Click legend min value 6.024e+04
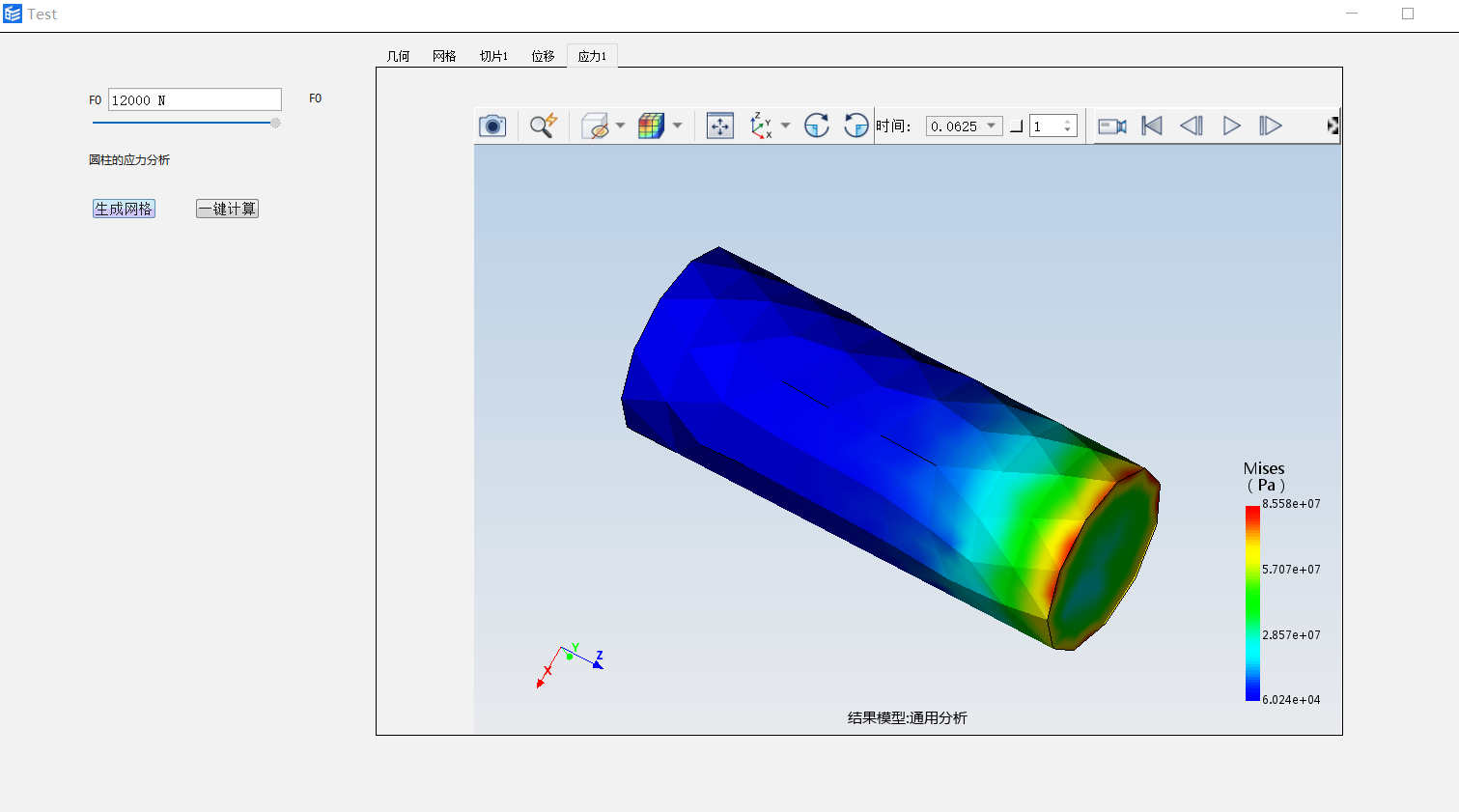Image resolution: width=1459 pixels, height=812 pixels. click(1291, 700)
